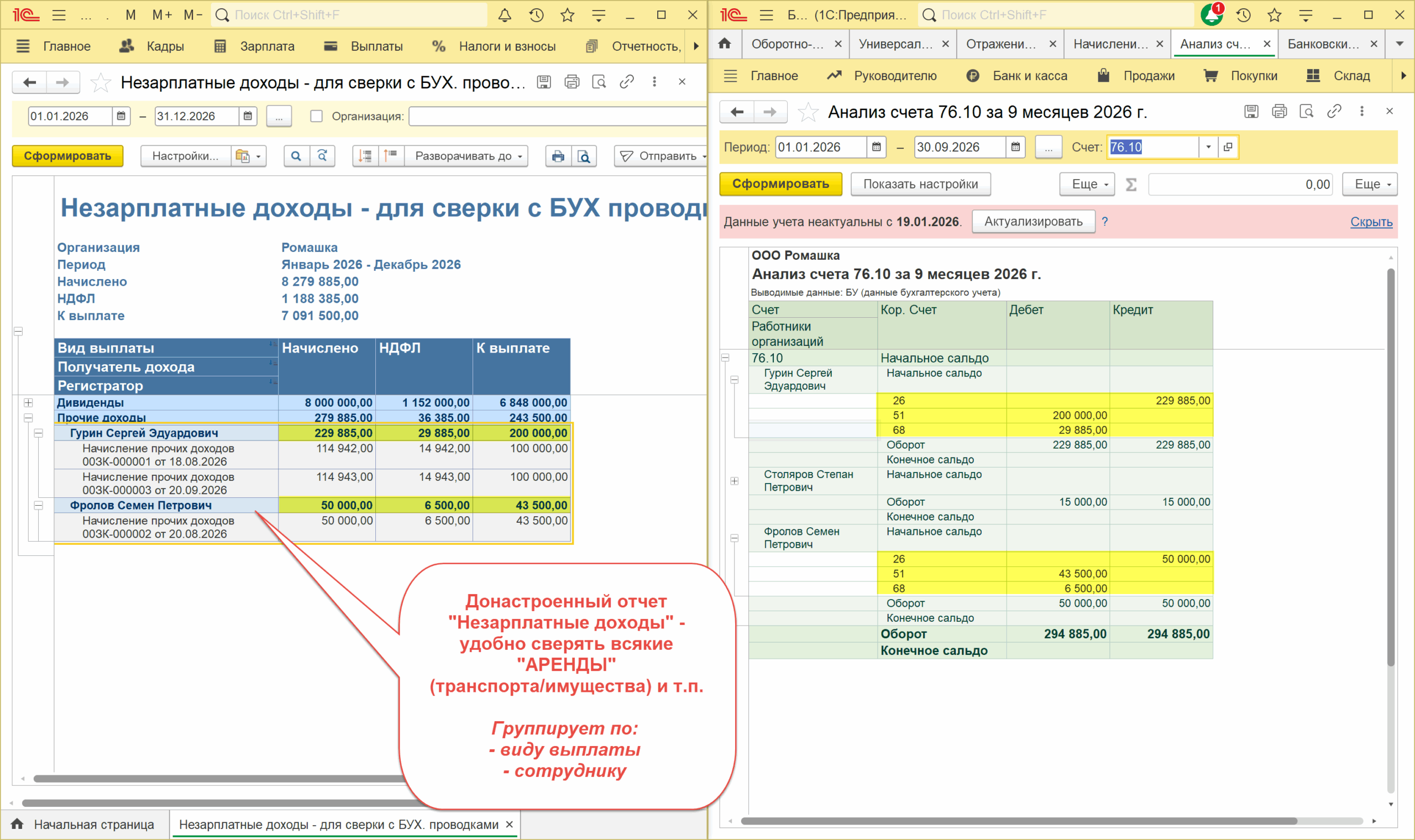Switch to the Банковски… tab
The image size is (1415, 840).
coord(1323,44)
